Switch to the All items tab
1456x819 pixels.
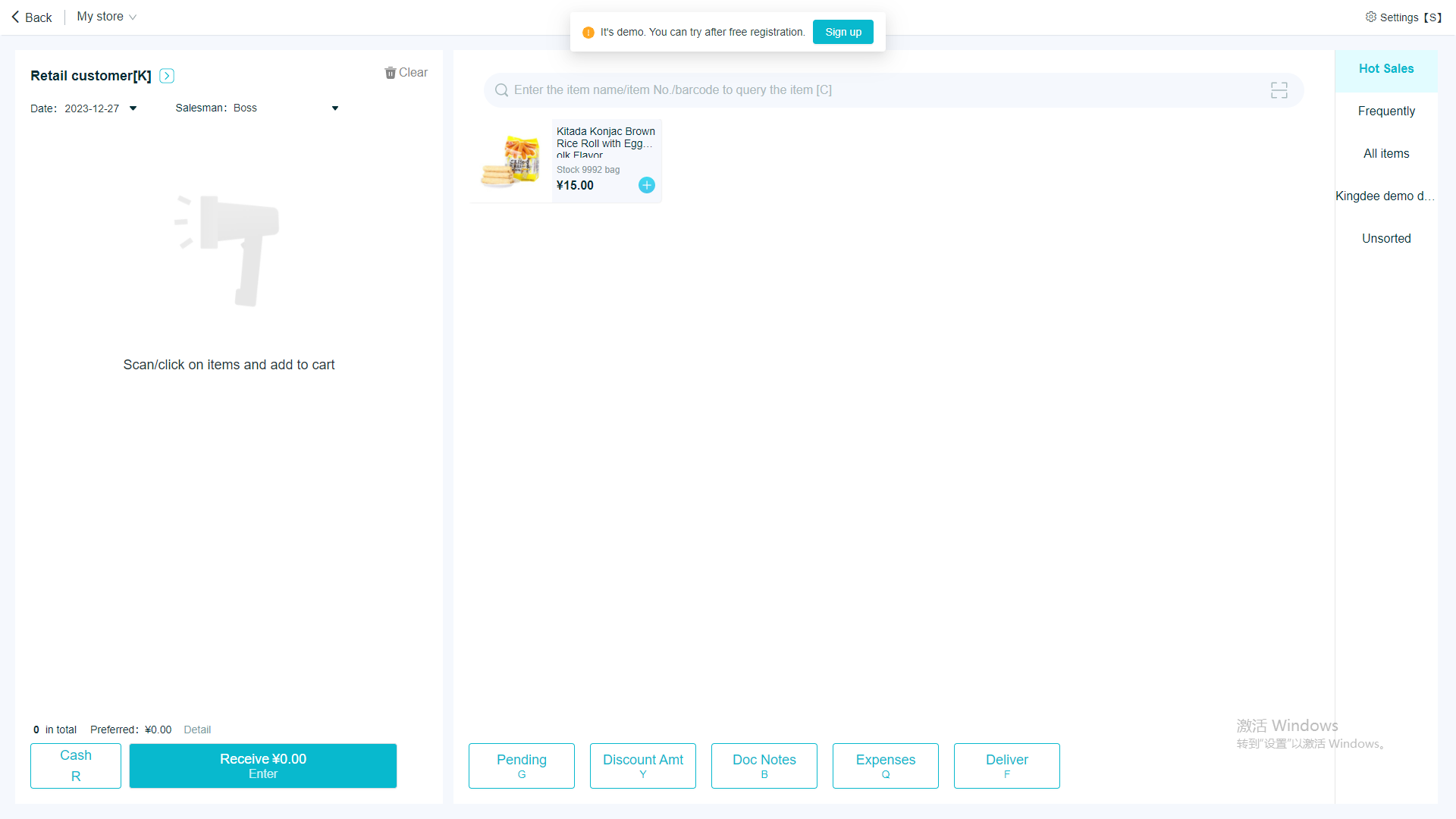coord(1385,154)
